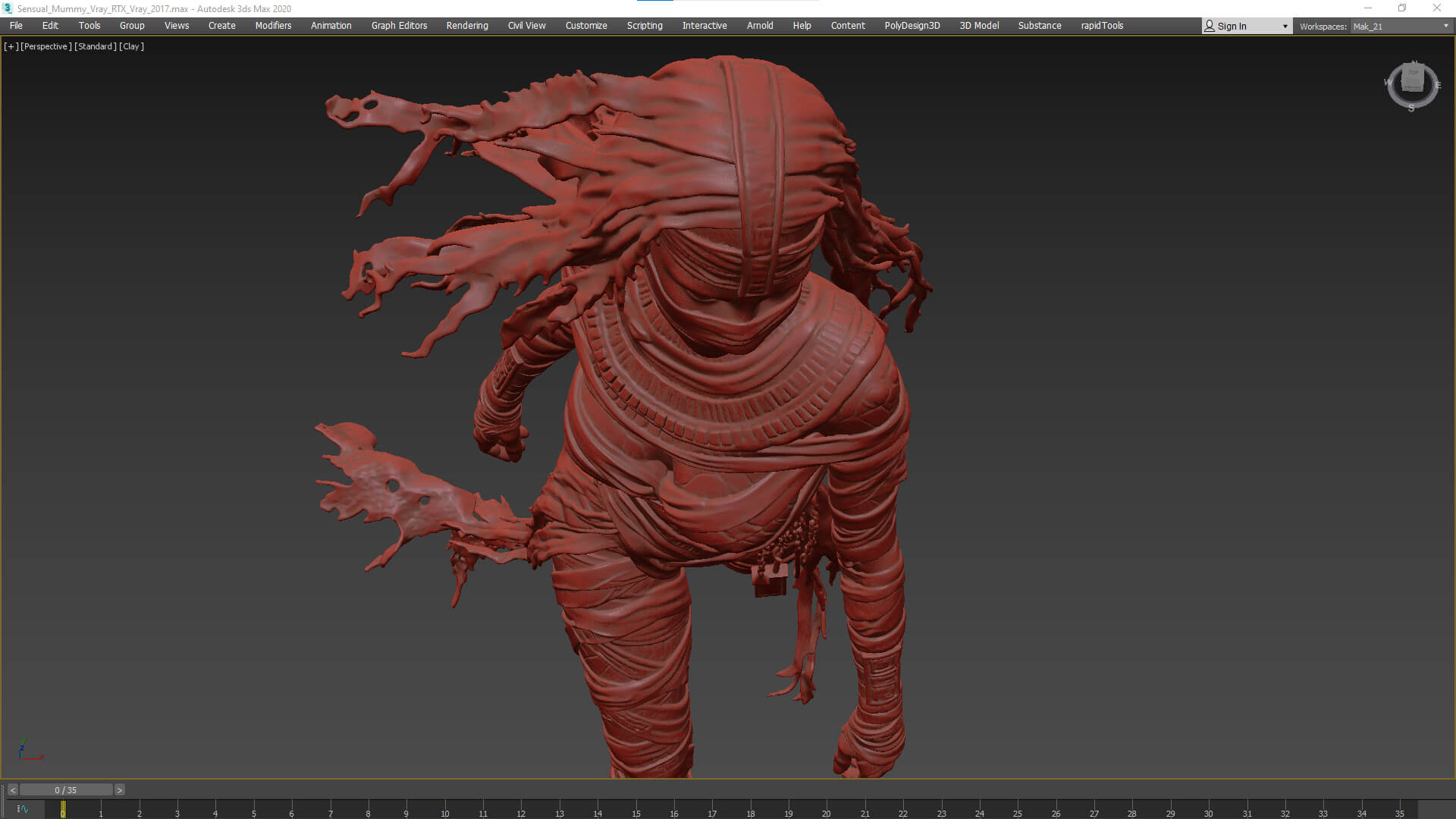Open the Customize menu
This screenshot has width=1456, height=819.
586,26
